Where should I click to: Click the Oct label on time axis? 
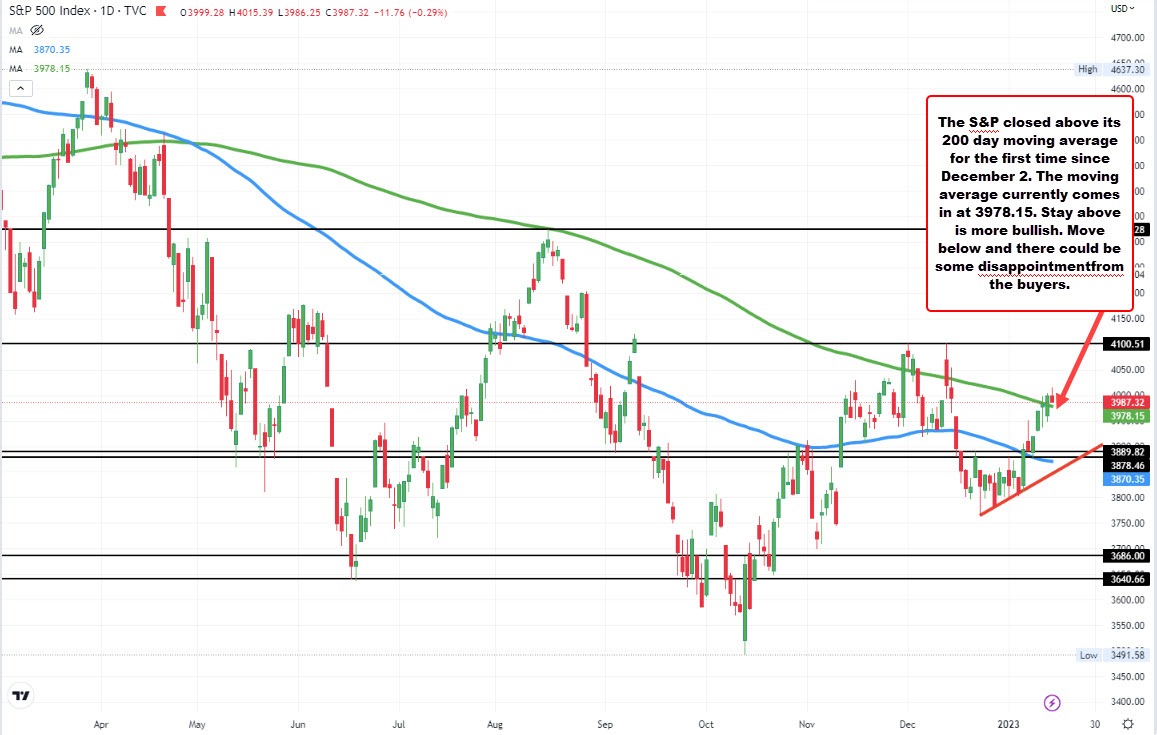[706, 725]
